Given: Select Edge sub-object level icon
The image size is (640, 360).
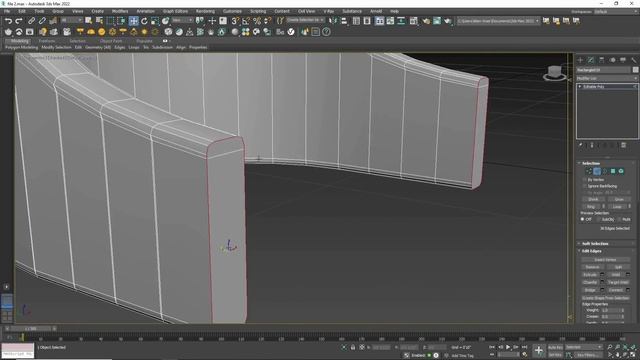Looking at the screenshot, I should click(x=597, y=171).
